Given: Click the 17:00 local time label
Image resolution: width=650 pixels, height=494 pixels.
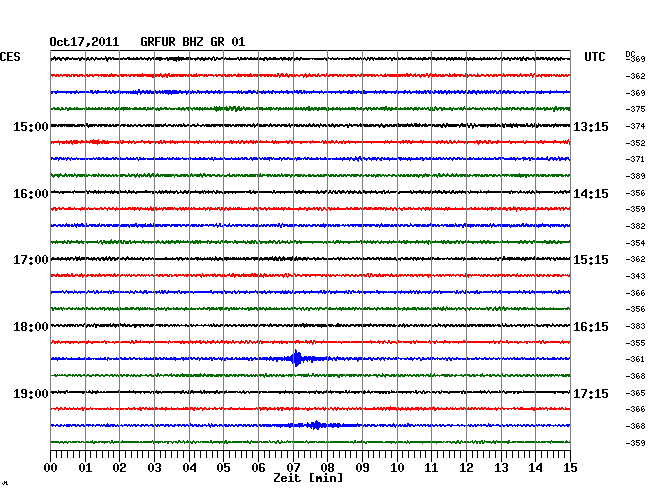Looking at the screenshot, I should pos(31,260).
